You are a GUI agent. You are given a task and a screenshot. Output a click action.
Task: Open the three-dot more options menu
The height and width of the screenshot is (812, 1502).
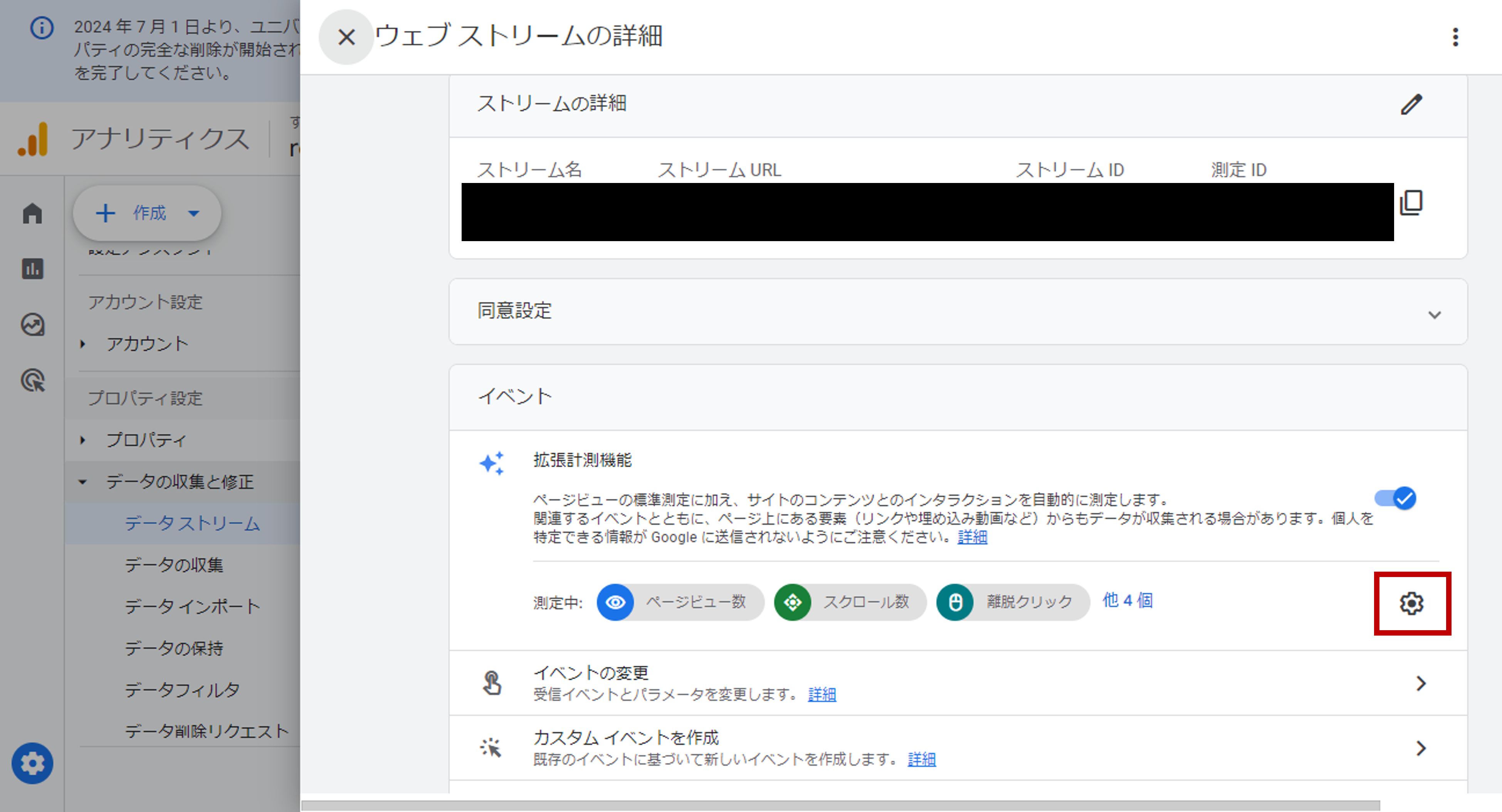coord(1455,37)
